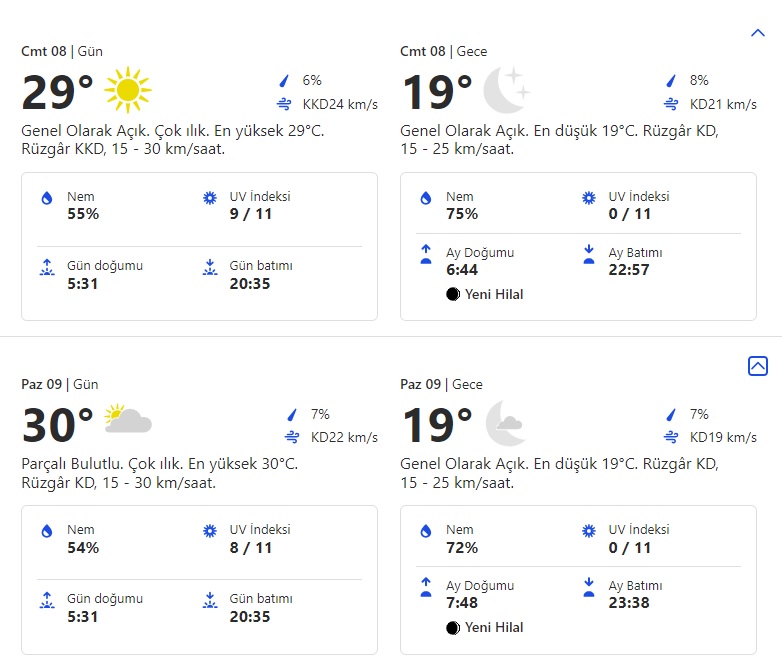Image resolution: width=782 pixels, height=662 pixels.
Task: Click the Cmt 08 | Gün heading
Action: [62, 51]
